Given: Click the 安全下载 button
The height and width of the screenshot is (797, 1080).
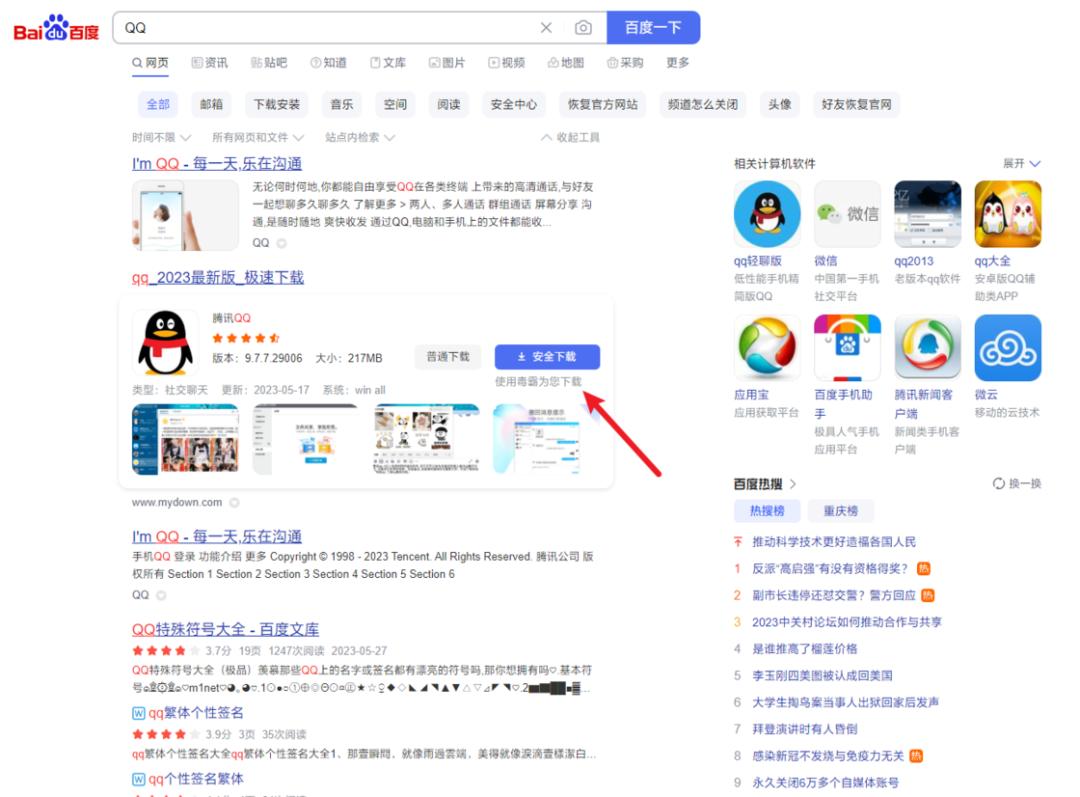Looking at the screenshot, I should [547, 357].
